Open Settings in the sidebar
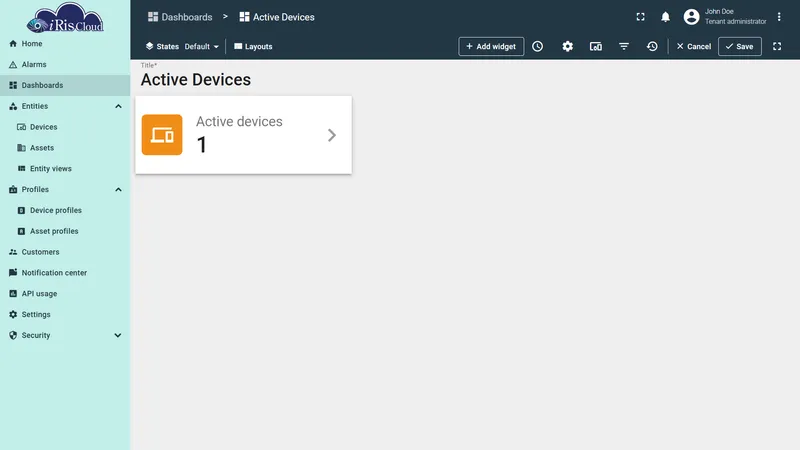Screen dimensions: 800x450 [x=65, y=314]
